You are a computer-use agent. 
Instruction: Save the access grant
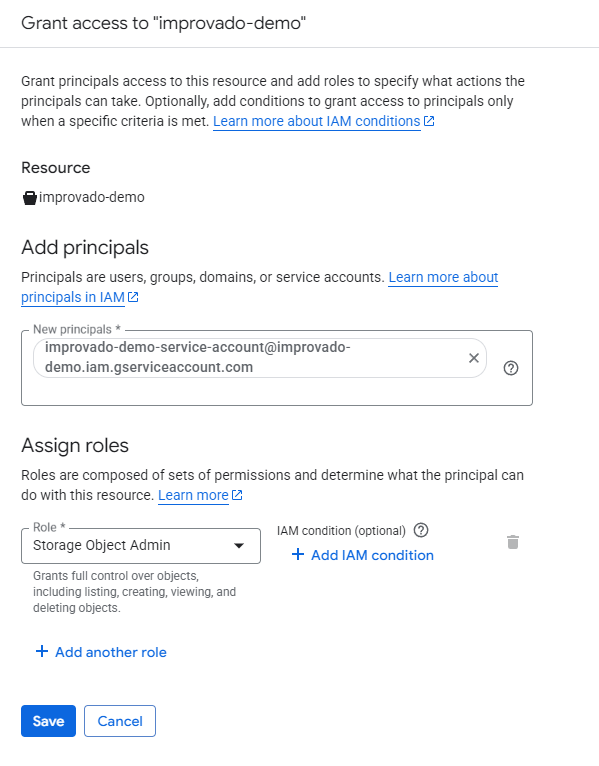[48, 721]
